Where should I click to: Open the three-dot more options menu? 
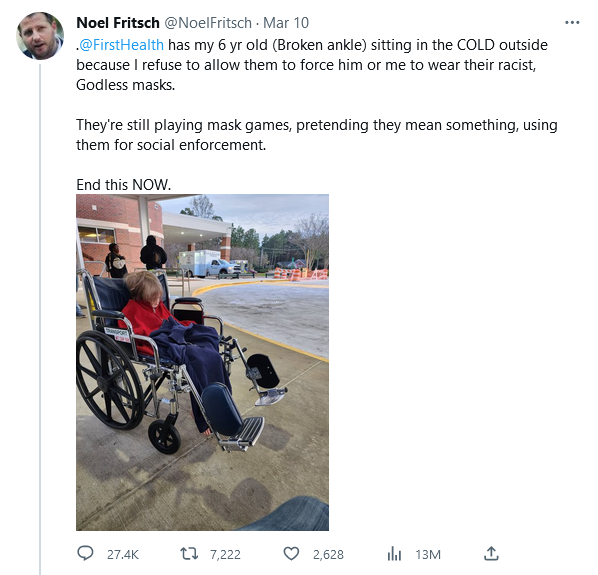click(572, 23)
